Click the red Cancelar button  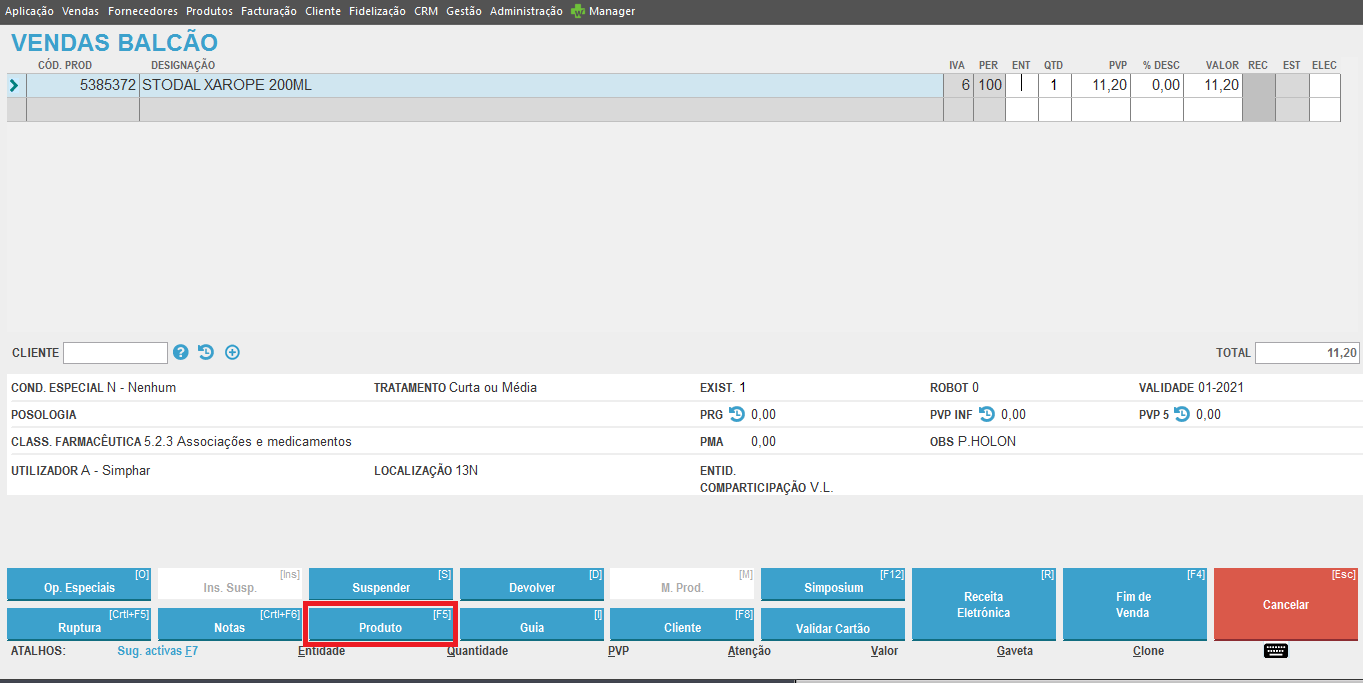click(x=1285, y=604)
